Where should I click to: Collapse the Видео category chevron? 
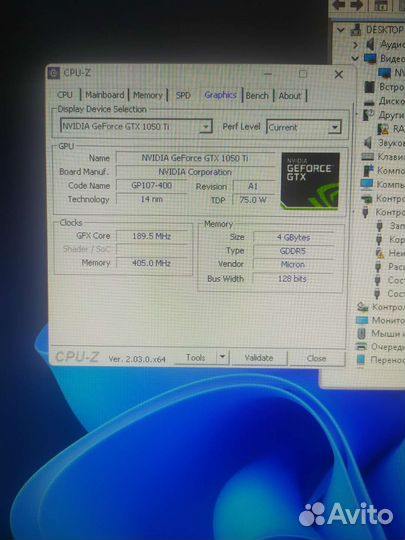click(x=355, y=59)
